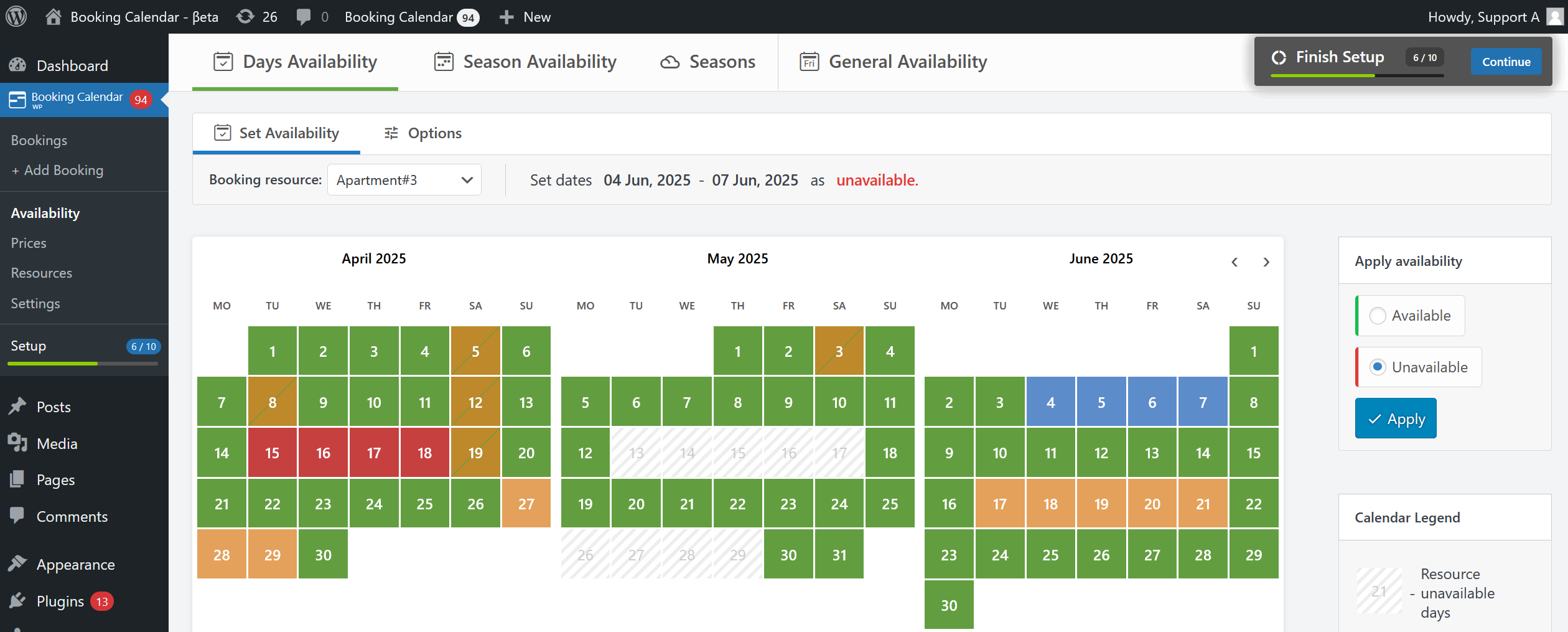
Task: Open the Booking resource Apartment#3 dropdown
Action: pos(404,180)
